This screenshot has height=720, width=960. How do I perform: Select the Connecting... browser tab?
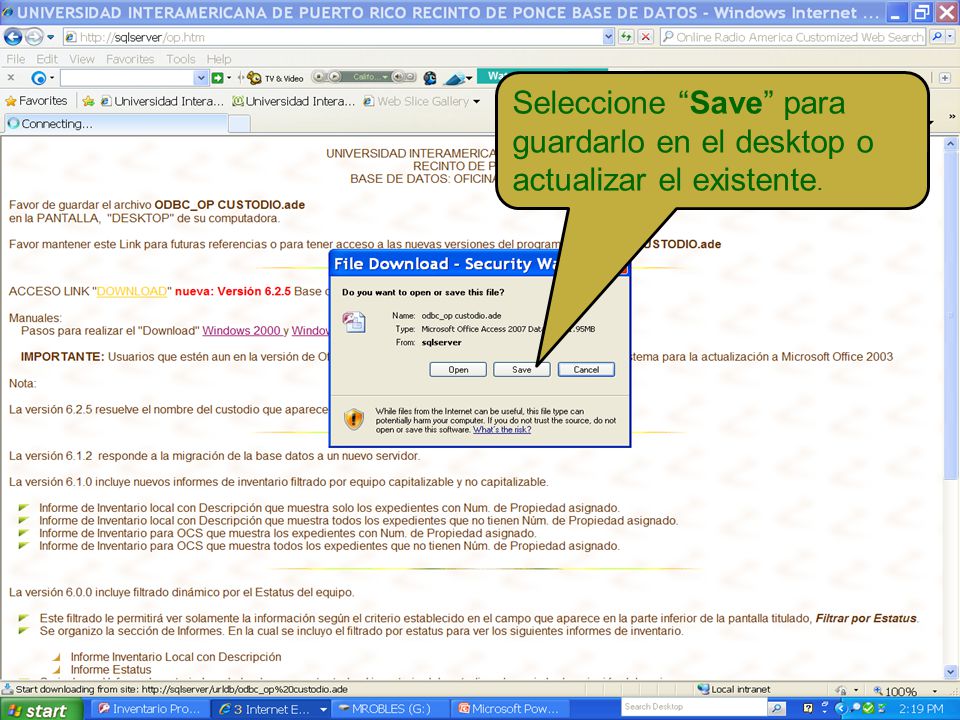click(x=116, y=124)
